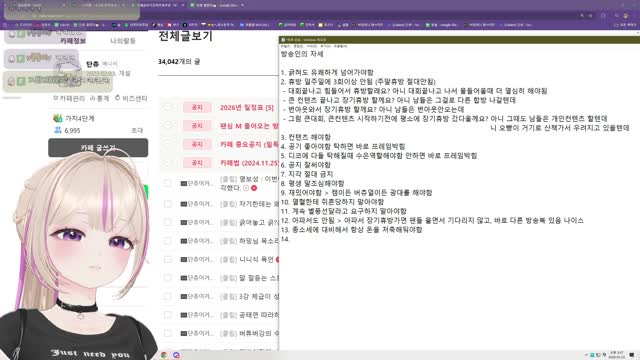Open the Notepad 보기 menu
This screenshot has height=360, width=640.
(326, 46)
